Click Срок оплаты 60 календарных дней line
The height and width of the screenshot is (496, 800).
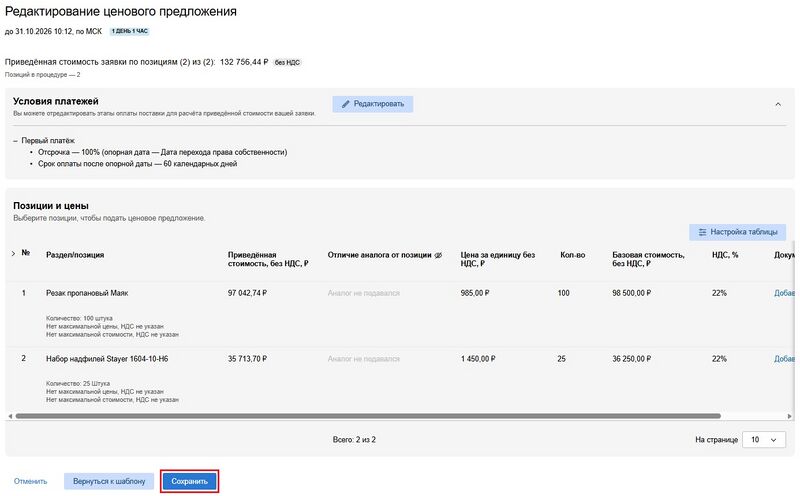pos(137,164)
